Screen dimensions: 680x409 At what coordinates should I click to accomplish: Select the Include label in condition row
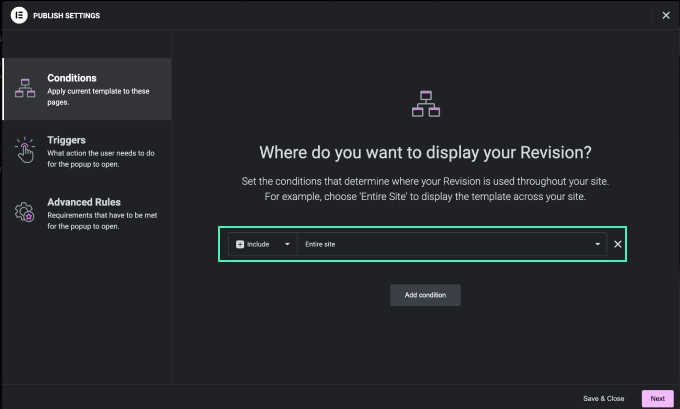[x=258, y=245]
